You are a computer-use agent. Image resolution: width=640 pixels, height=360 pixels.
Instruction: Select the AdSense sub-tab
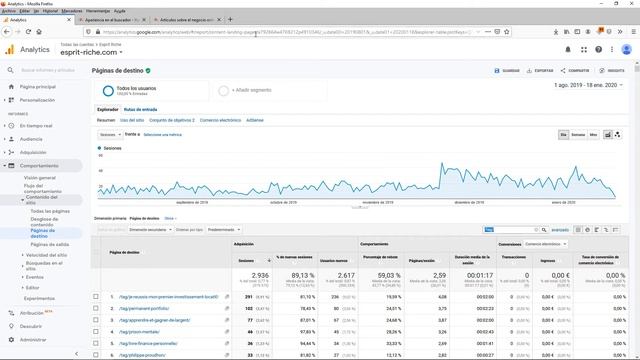pyautogui.click(x=255, y=120)
